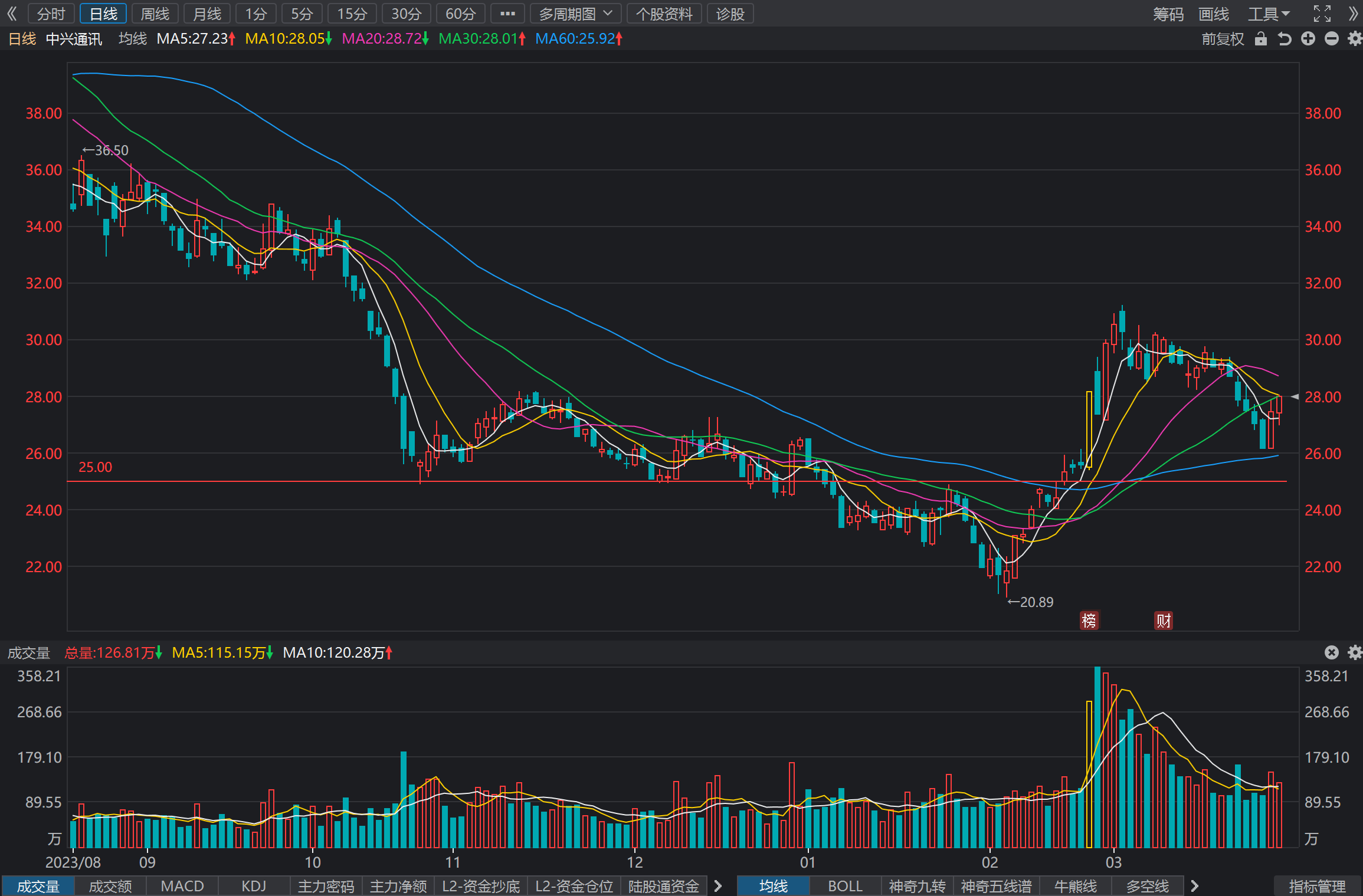The height and width of the screenshot is (896, 1363).
Task: Click the 榜 event marker icon
Action: (1089, 620)
